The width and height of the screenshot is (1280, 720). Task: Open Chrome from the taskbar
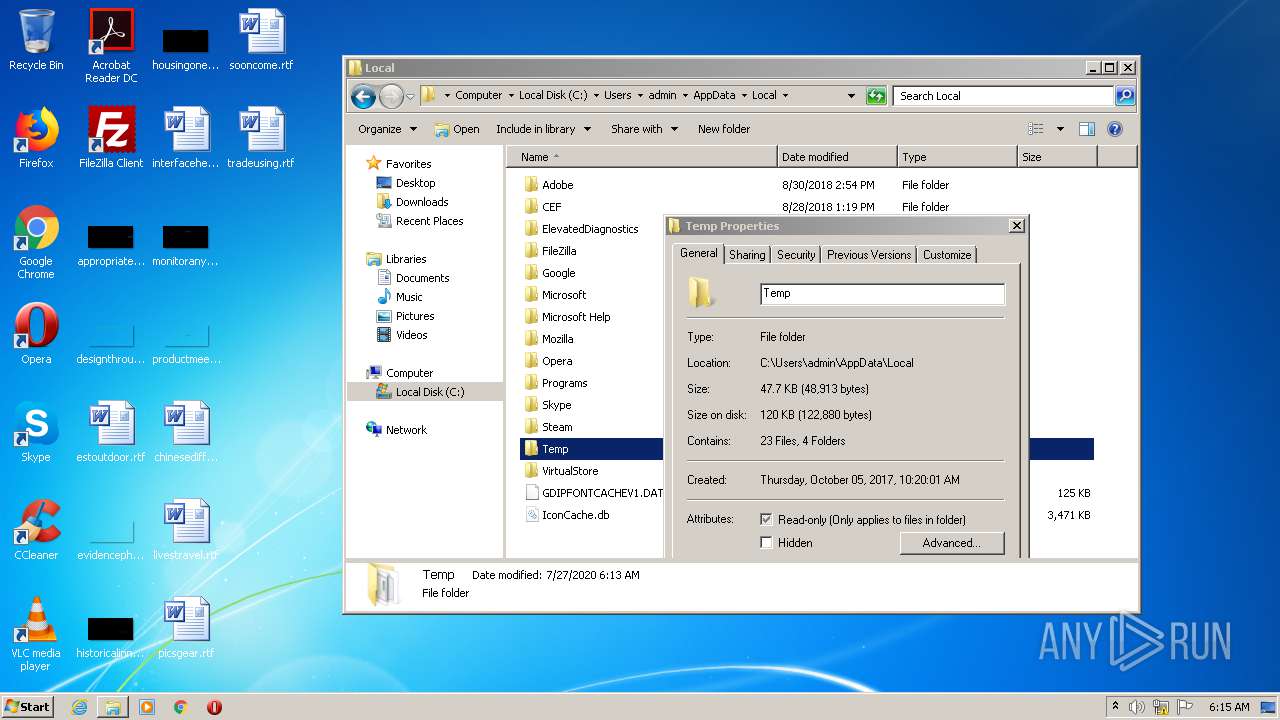pyautogui.click(x=181, y=707)
